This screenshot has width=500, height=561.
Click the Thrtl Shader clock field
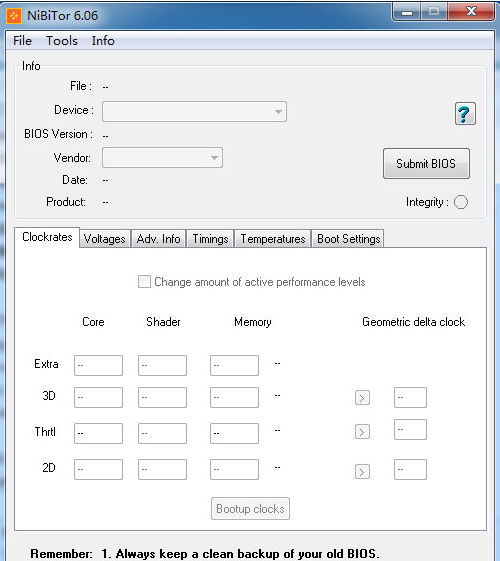(162, 433)
